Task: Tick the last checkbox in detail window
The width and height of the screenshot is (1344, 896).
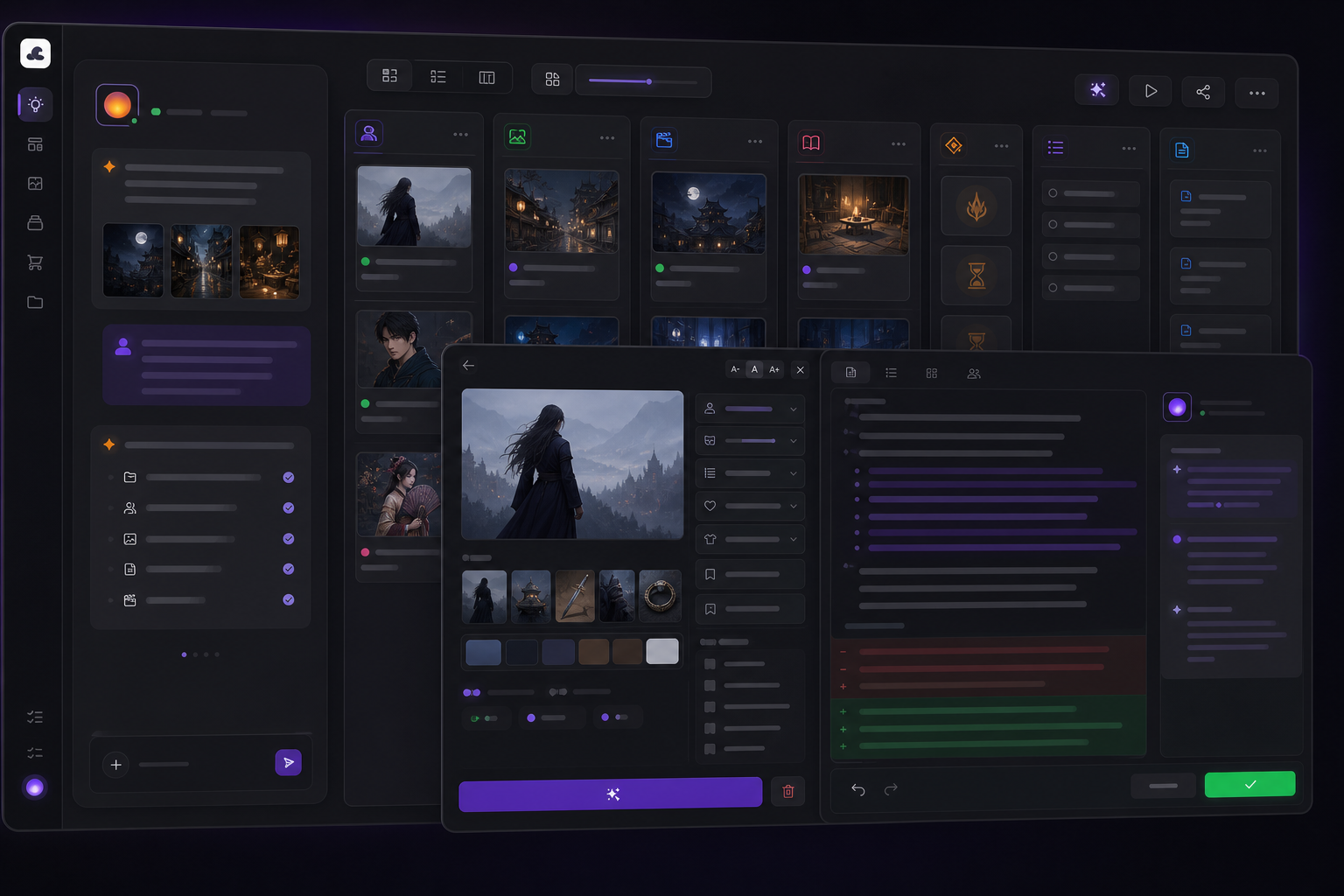Action: coord(710,749)
